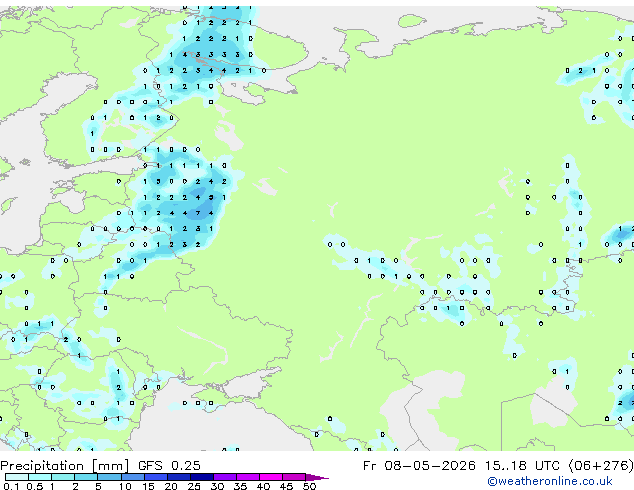Choose the 20–25 mm dark blue swatch
Viewport: 634px width, 490px height.
178,477
